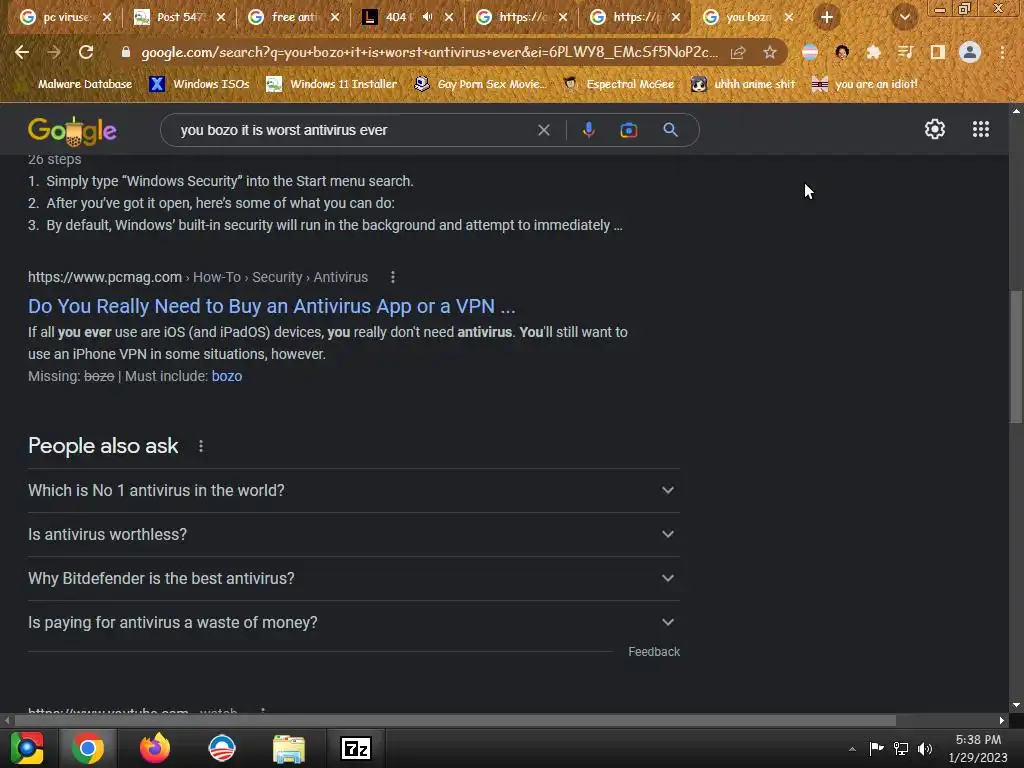Reload the current Google page
Image resolution: width=1024 pixels, height=768 pixels.
(86, 52)
